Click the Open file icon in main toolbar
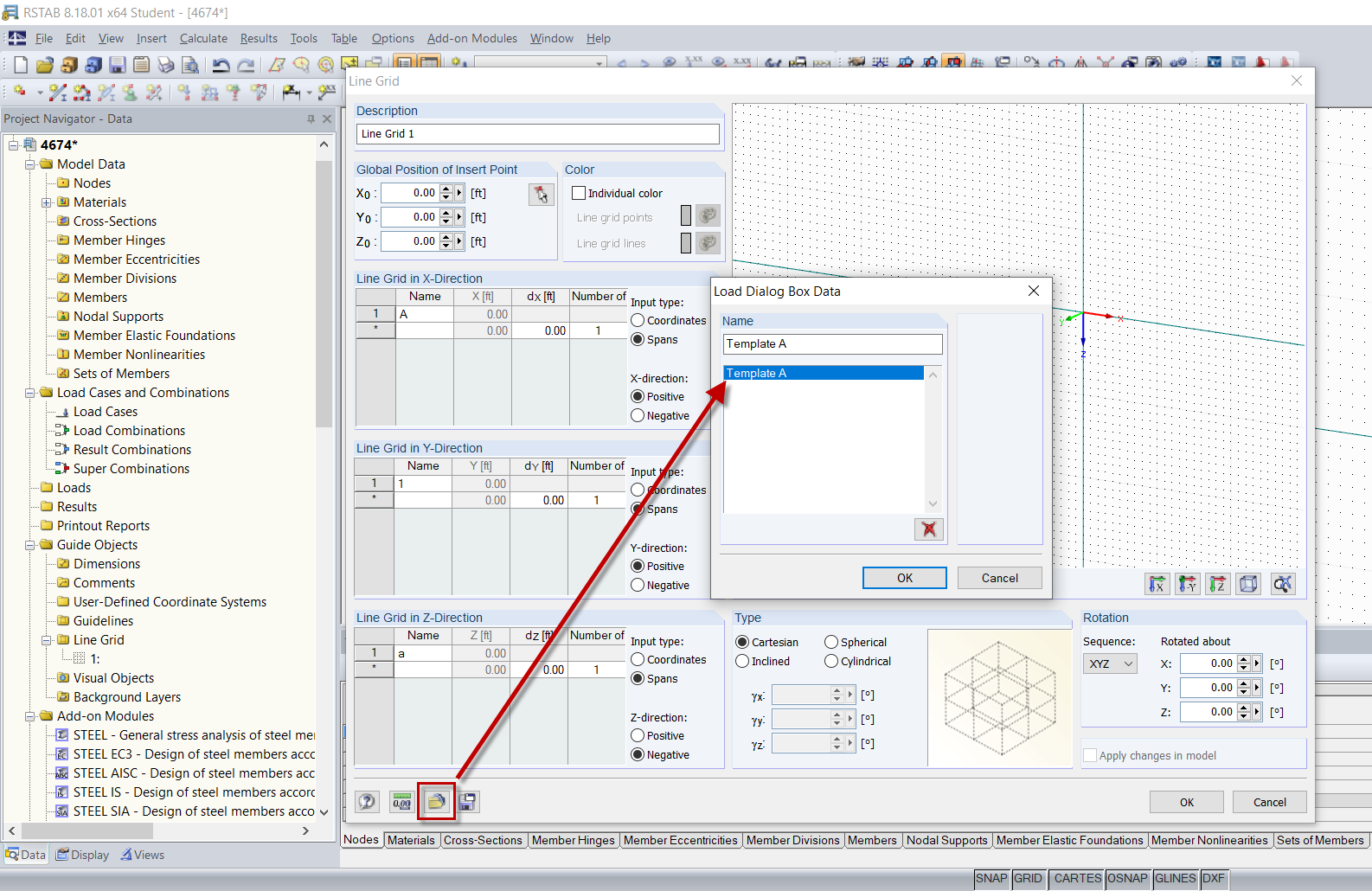This screenshot has height=891, width=1372. 45,65
